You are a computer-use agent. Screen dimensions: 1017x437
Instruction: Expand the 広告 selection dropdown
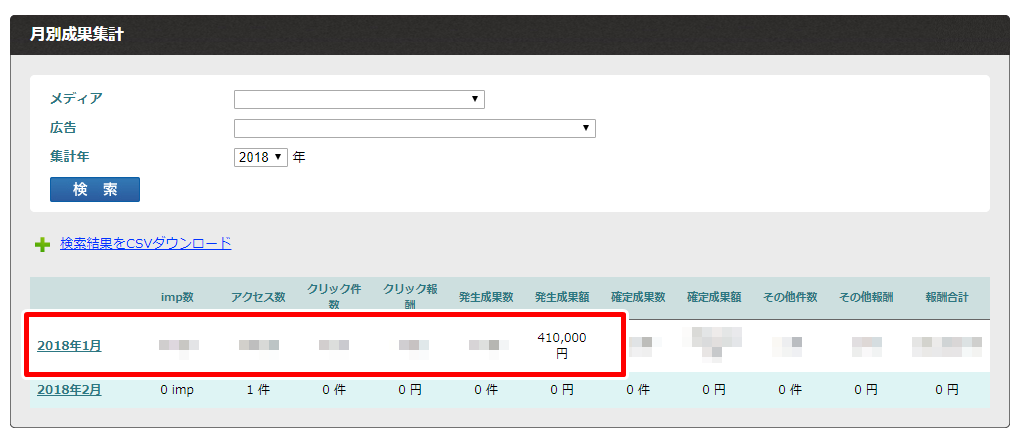[x=414, y=128]
